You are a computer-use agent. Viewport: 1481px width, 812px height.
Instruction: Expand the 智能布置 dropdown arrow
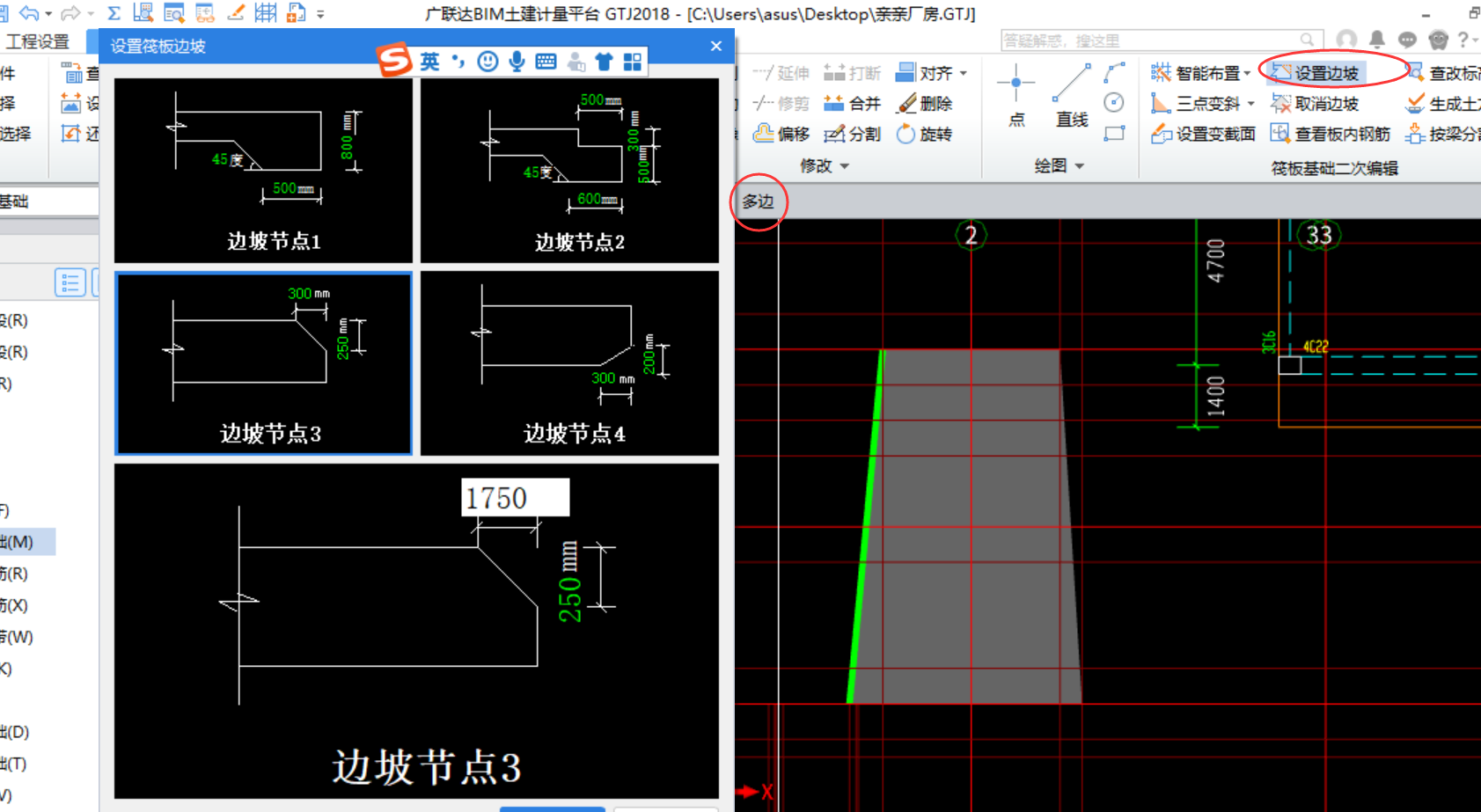[x=1247, y=73]
